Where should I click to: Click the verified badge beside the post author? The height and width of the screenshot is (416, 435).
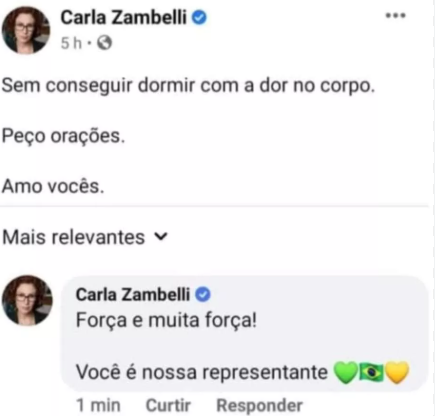[199, 18]
